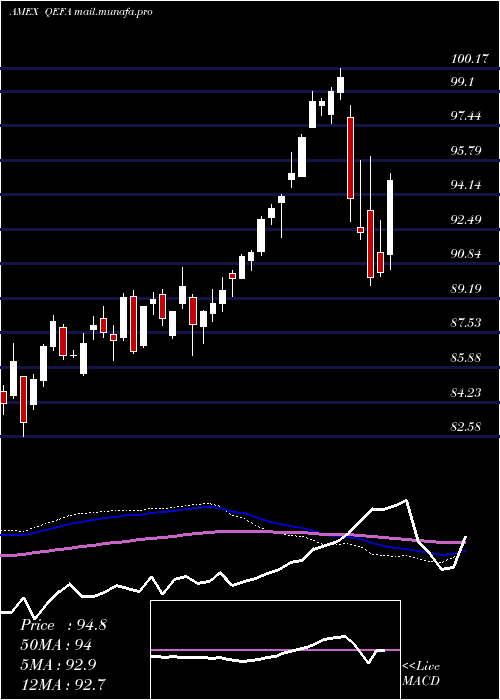The width and height of the screenshot is (500, 700).
Task: Click the AMEX QEFA mail.munafa.pro title text
Action: (81, 12)
